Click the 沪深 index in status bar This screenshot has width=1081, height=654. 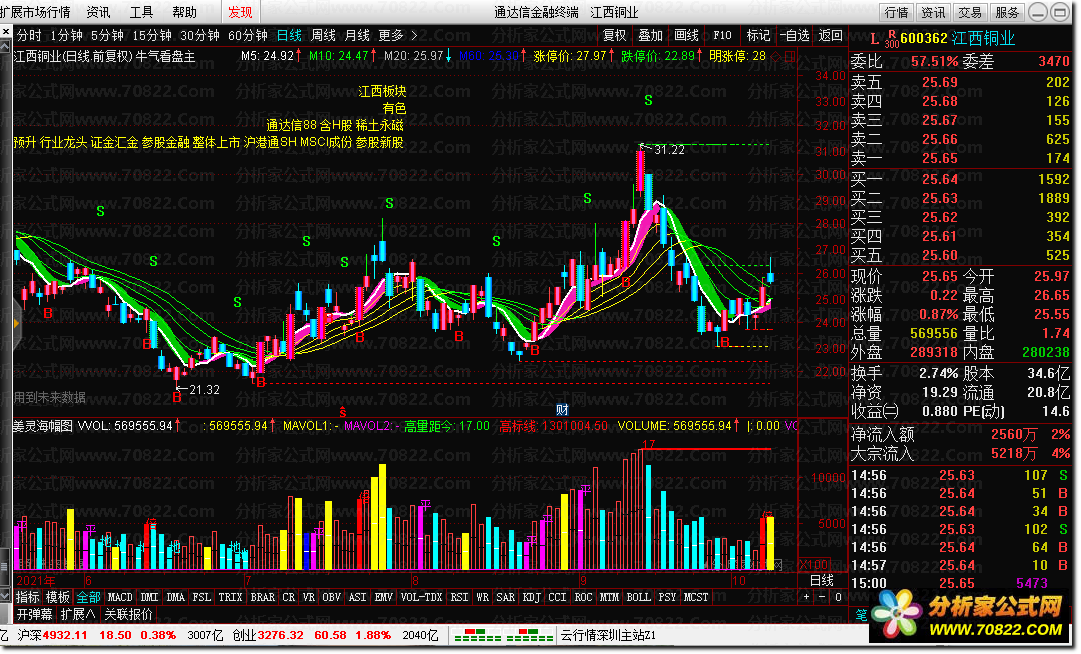[x=29, y=635]
